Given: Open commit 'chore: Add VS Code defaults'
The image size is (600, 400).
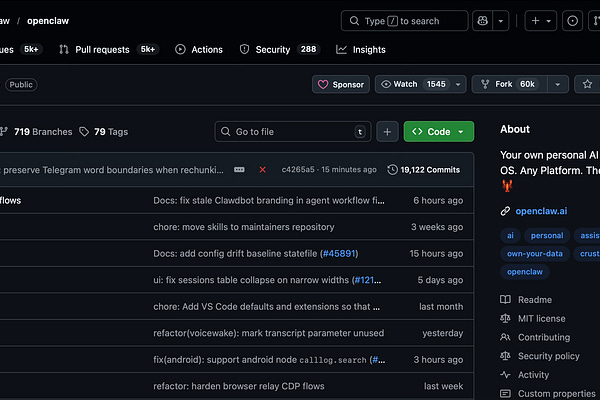Looking at the screenshot, I should pyautogui.click(x=266, y=306).
